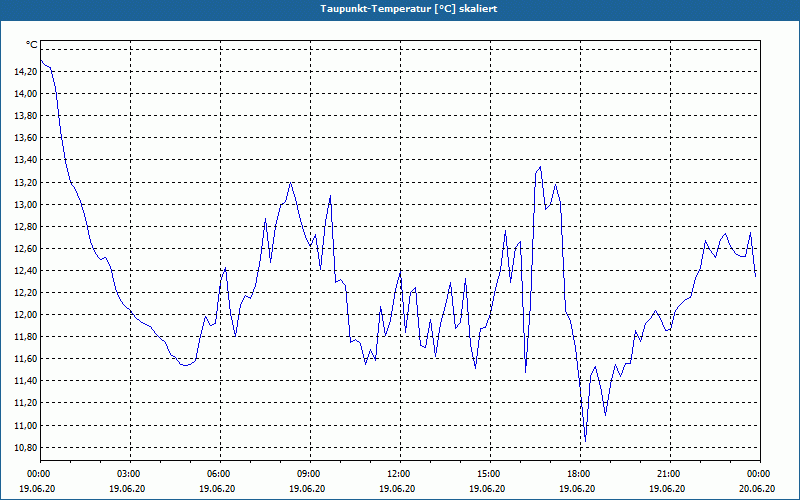This screenshot has width=800, height=500.
Task: Click the chart title Taupunkt-Temperatur [°C] skaliert
Action: coord(409,9)
